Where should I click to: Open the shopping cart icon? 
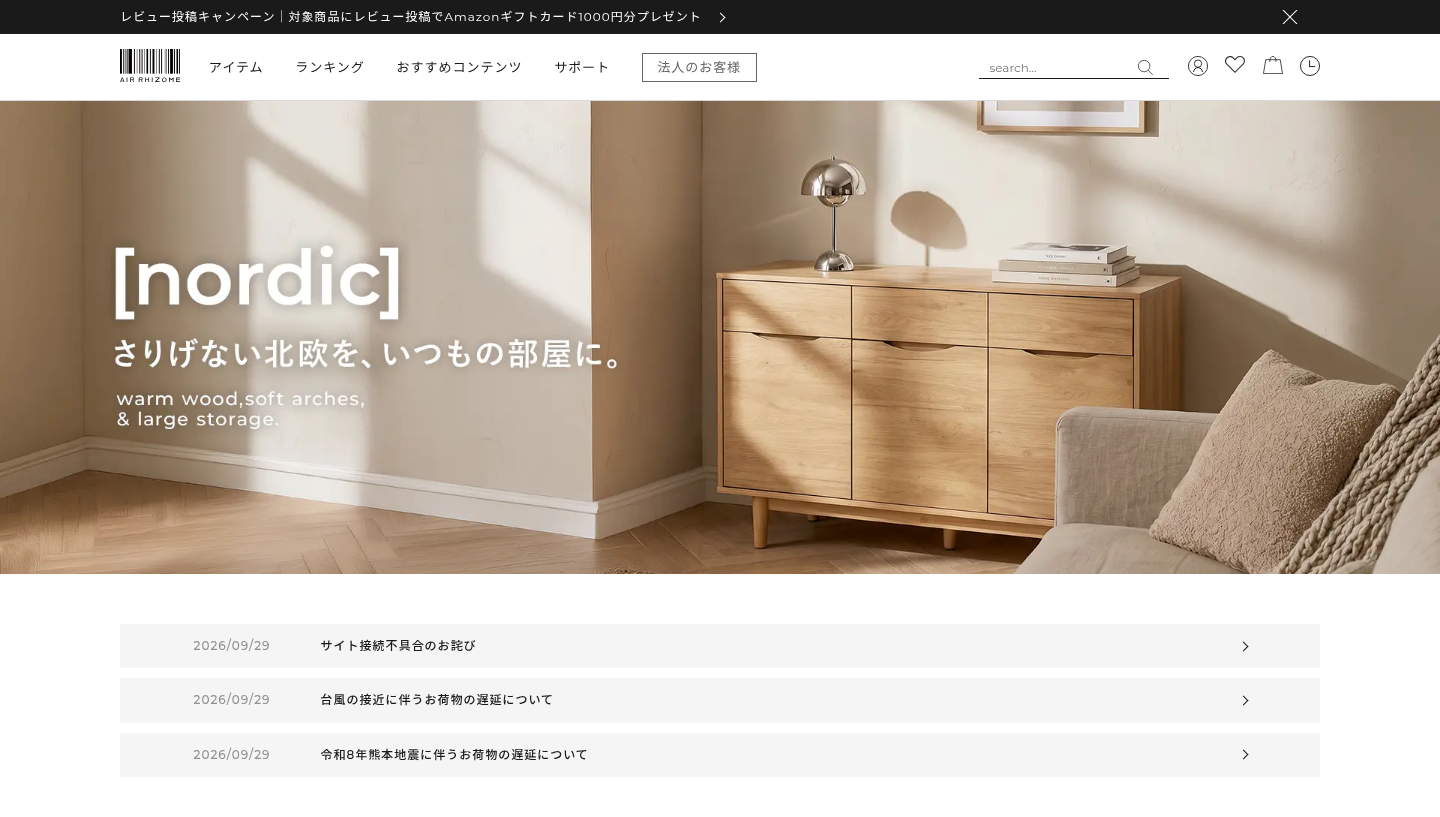(1273, 65)
